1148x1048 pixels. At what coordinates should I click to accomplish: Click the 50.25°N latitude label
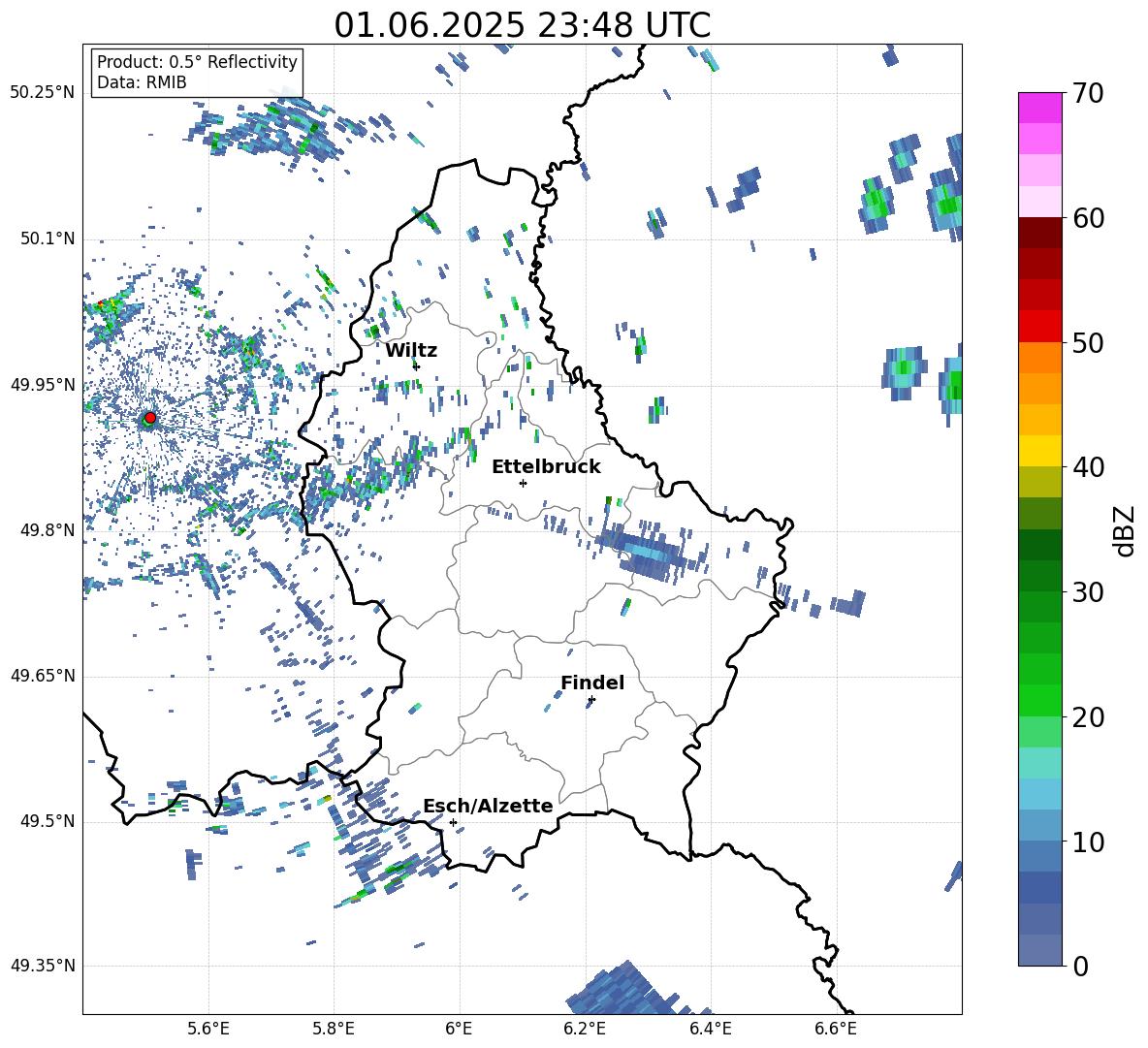[43, 93]
